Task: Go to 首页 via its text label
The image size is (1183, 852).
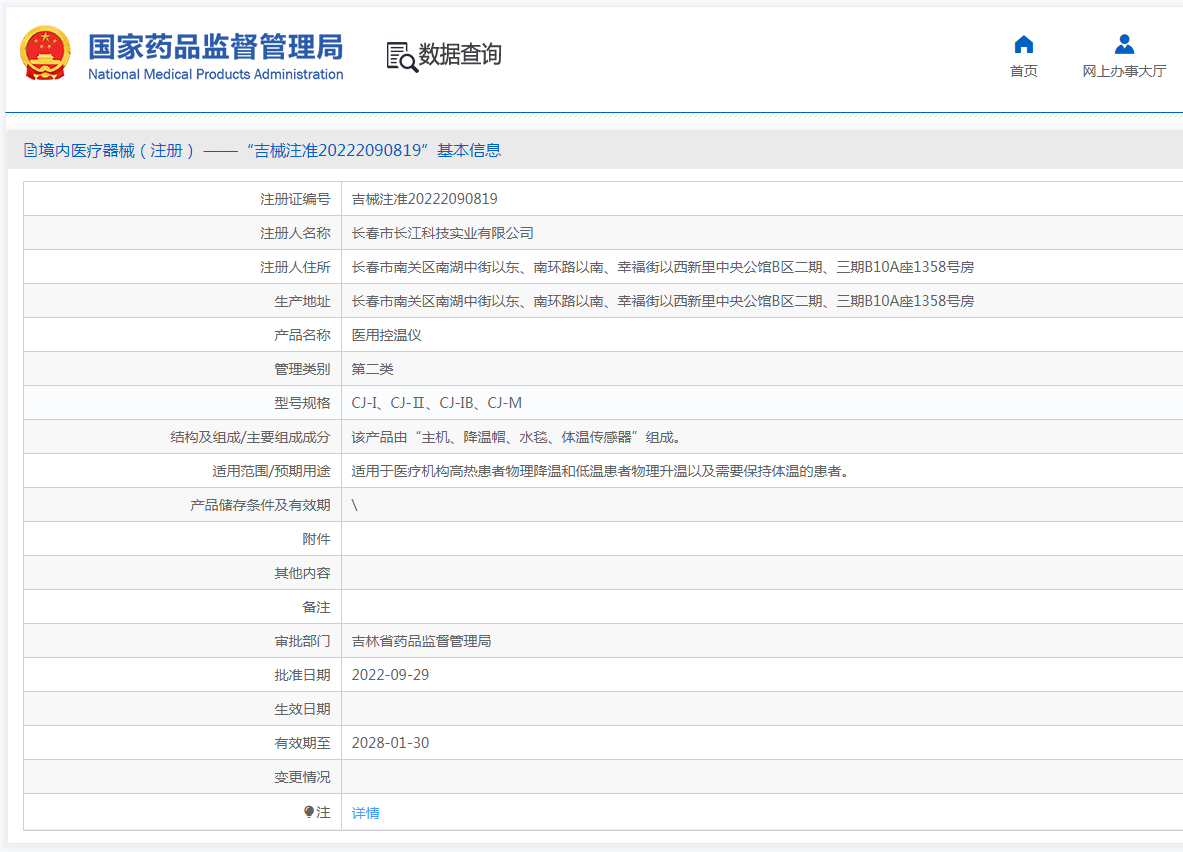Action: pos(1023,71)
